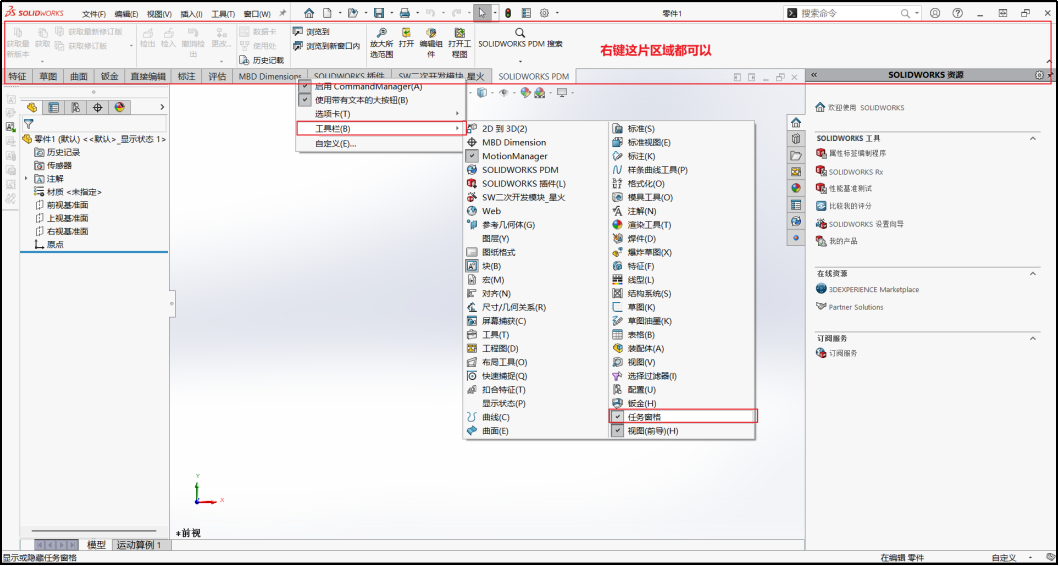Screen dimensions: 1059x566
Task: Open the ConfigurationManager tab icon
Action: click(x=76, y=107)
